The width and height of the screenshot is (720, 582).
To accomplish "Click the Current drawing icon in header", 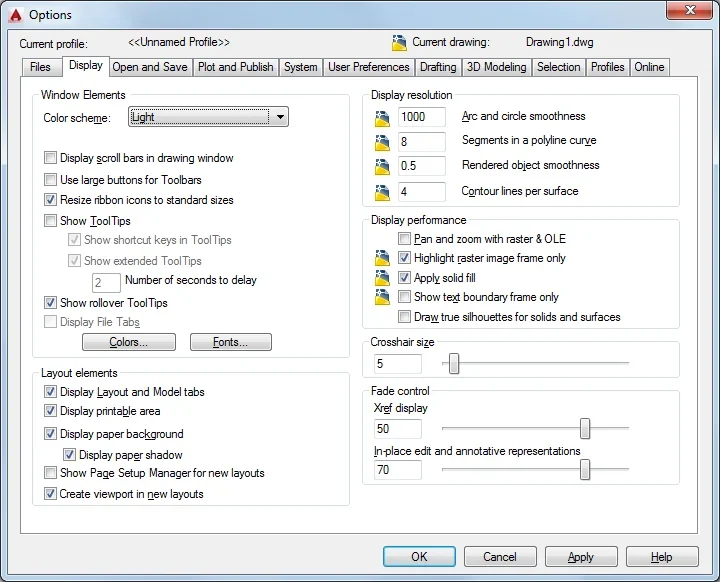I will 399,42.
